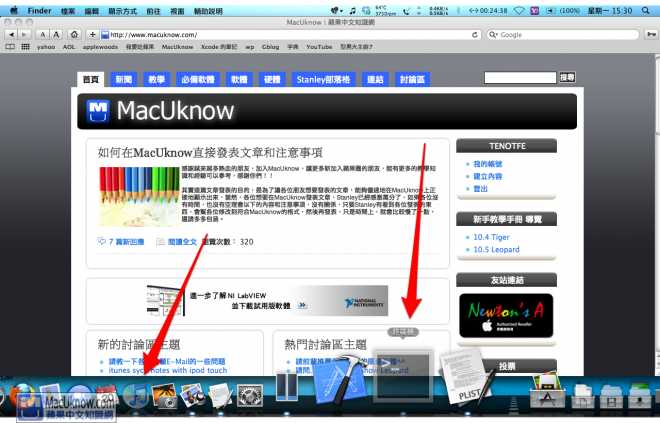Open the NI LabVIEW banner ad
660x423 pixels.
click(267, 301)
